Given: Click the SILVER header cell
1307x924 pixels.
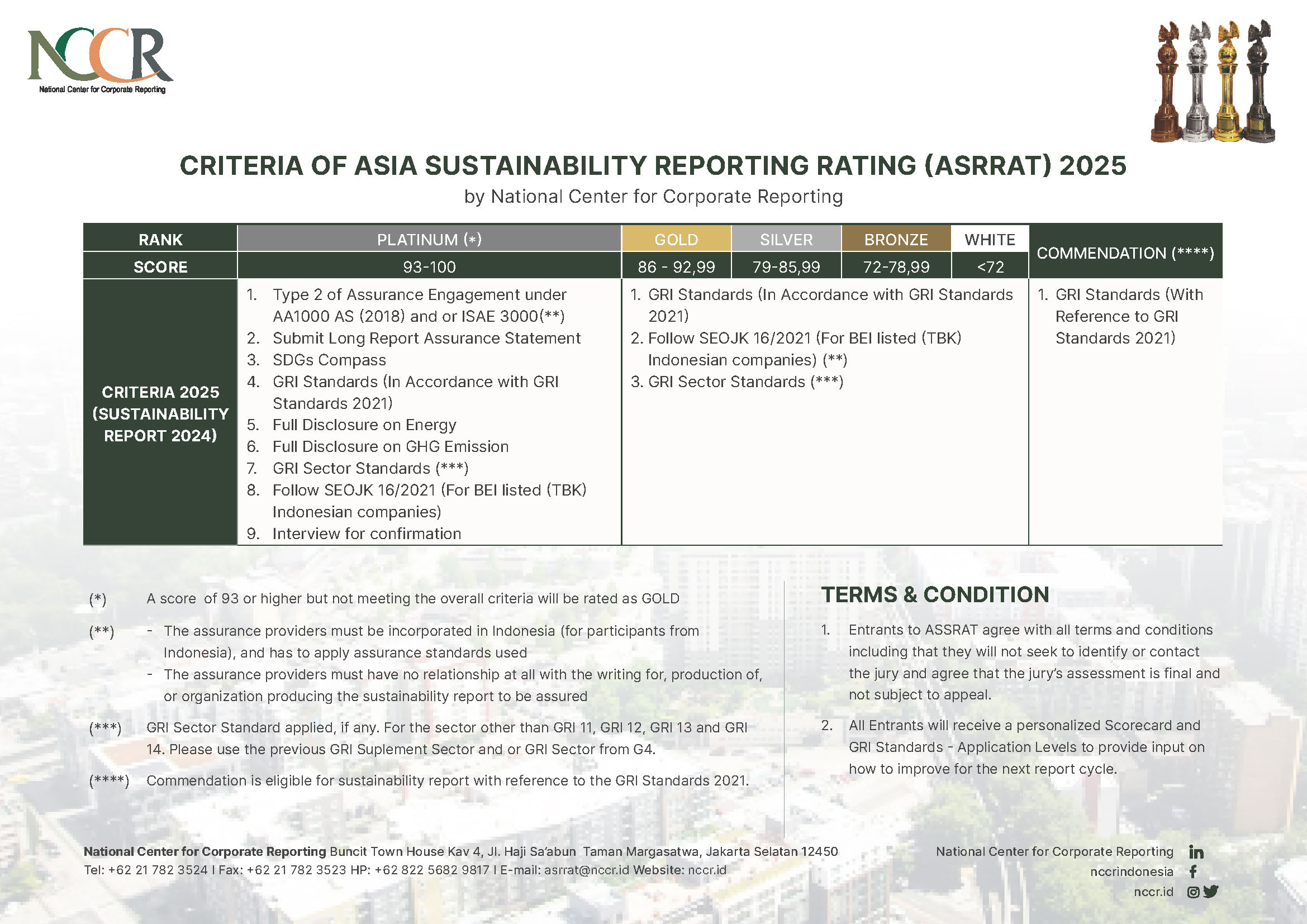Looking at the screenshot, I should [x=786, y=240].
